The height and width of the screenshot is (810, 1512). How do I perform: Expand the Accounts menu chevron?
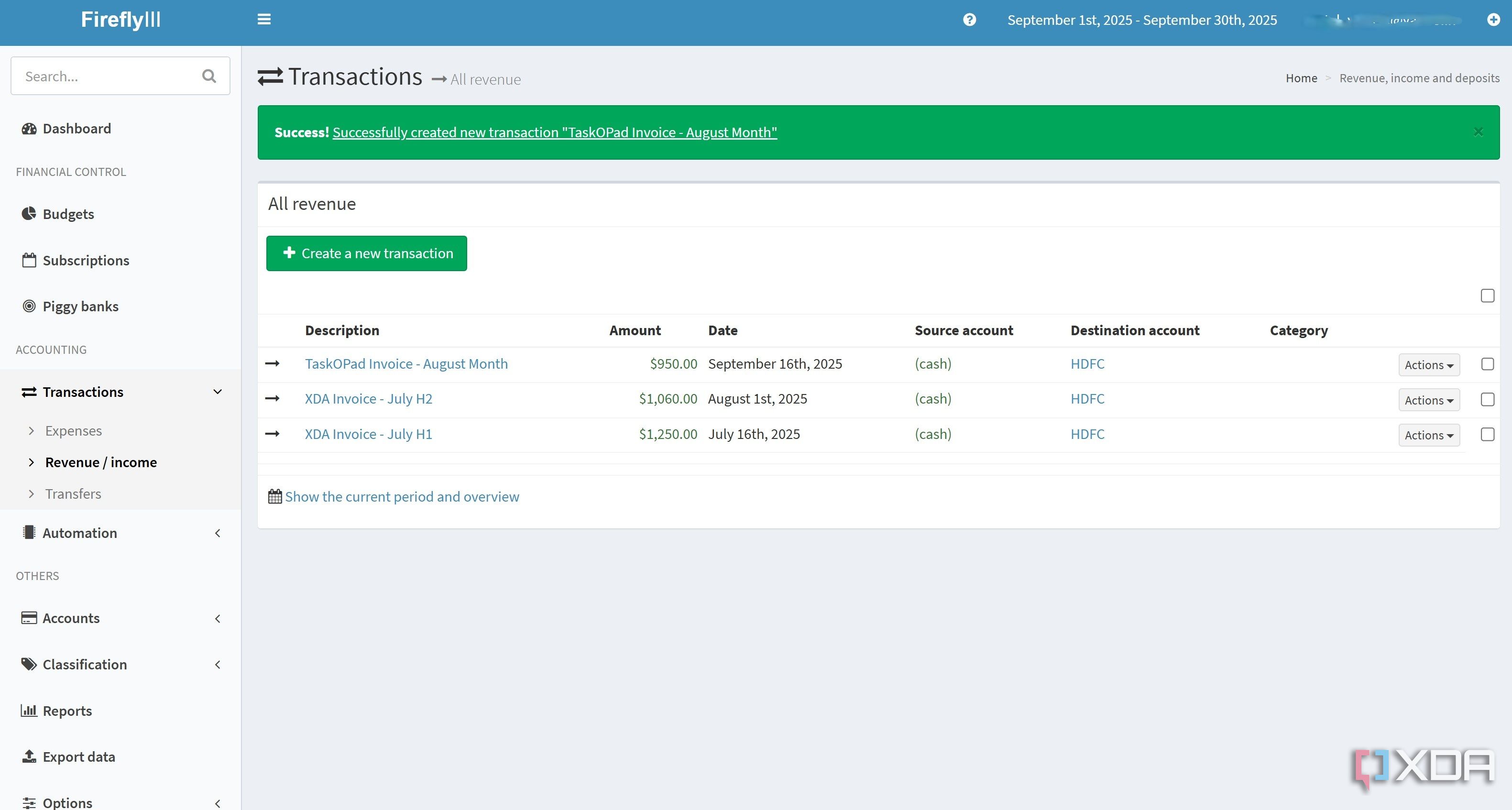218,618
